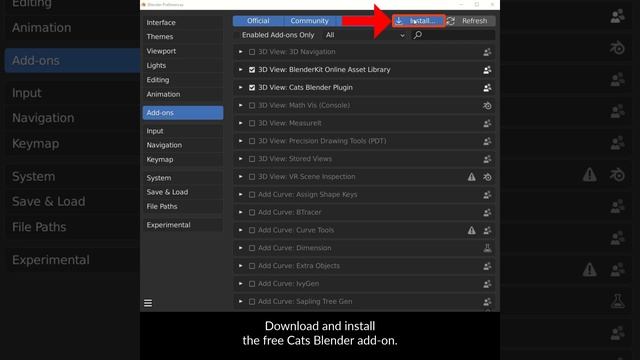Expand Precision Drawing Tools details
This screenshot has width=640, height=360.
point(240,141)
